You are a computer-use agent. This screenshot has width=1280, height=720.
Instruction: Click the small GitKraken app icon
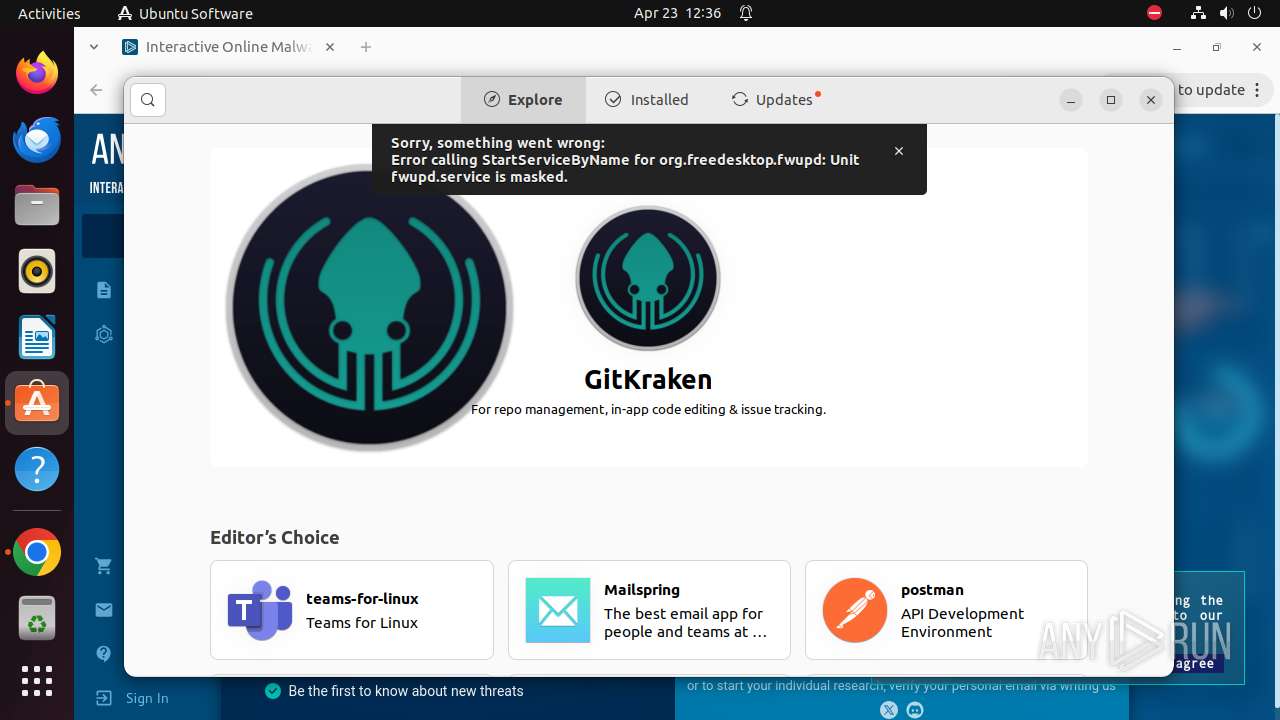[648, 278]
